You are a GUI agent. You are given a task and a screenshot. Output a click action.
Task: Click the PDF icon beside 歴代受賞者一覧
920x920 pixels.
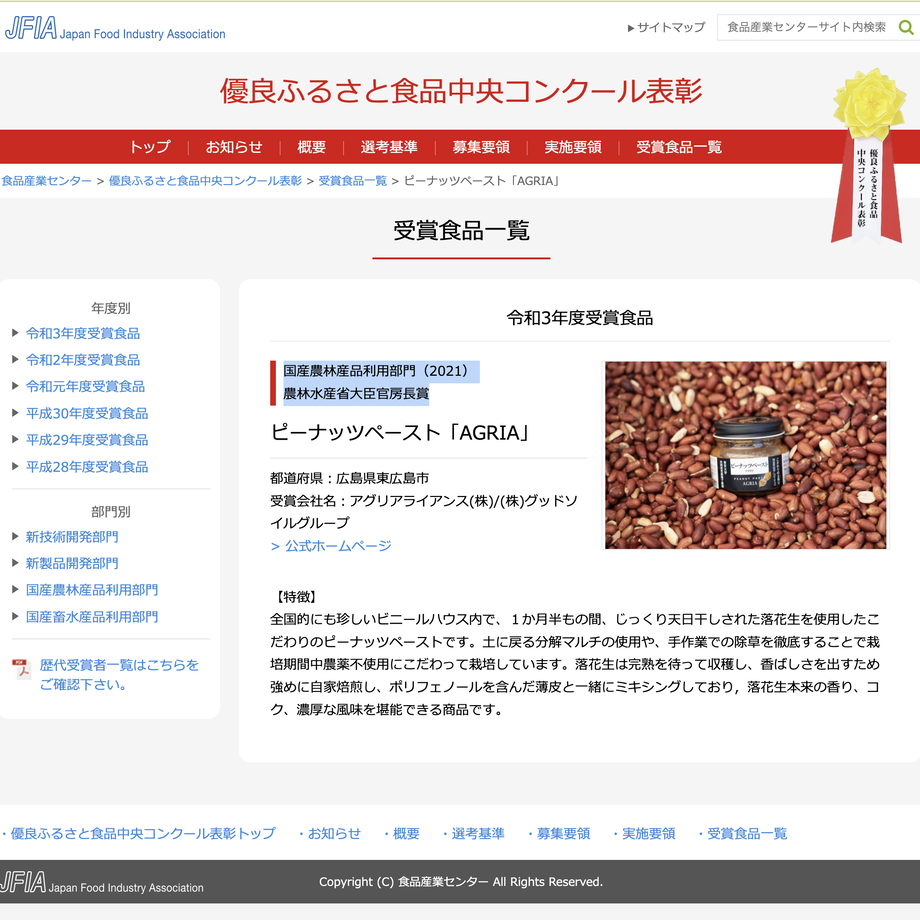point(21,669)
